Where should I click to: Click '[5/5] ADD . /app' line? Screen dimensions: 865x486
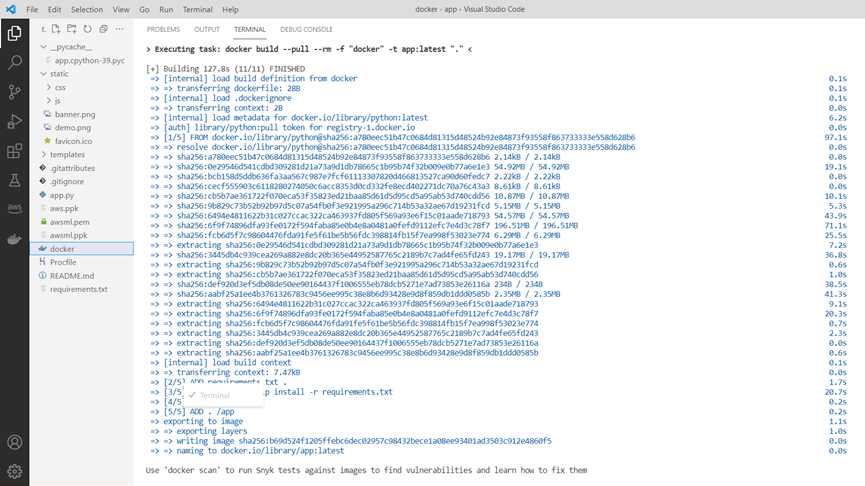point(193,412)
